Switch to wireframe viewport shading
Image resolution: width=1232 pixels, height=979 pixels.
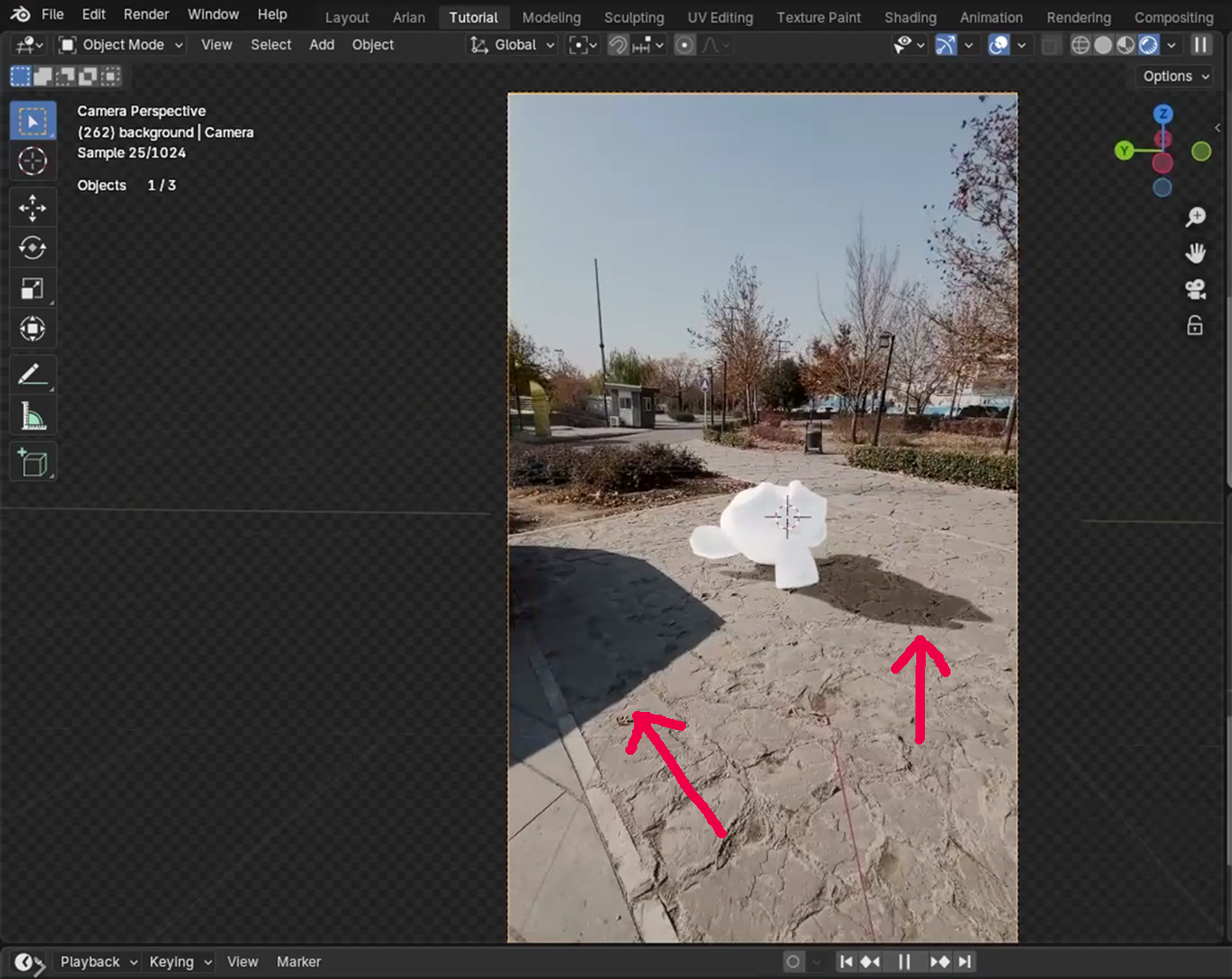coord(1080,45)
